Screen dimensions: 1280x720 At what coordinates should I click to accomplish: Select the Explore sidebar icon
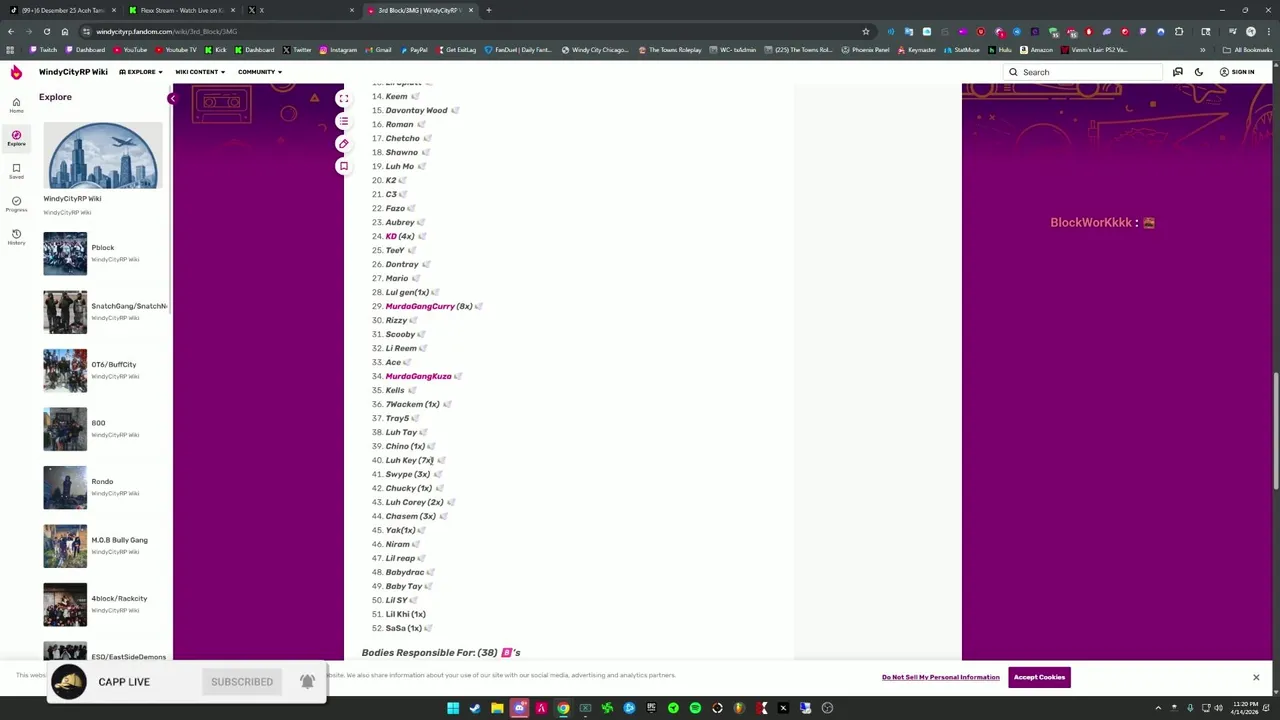click(x=16, y=138)
